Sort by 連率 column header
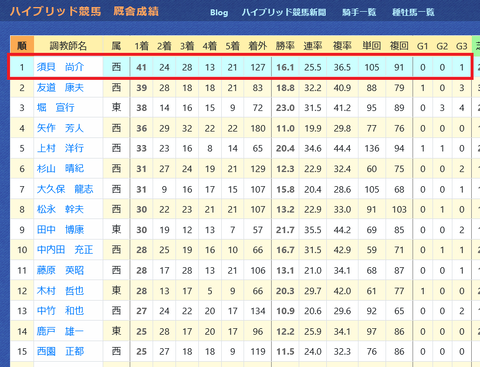 pos(313,45)
